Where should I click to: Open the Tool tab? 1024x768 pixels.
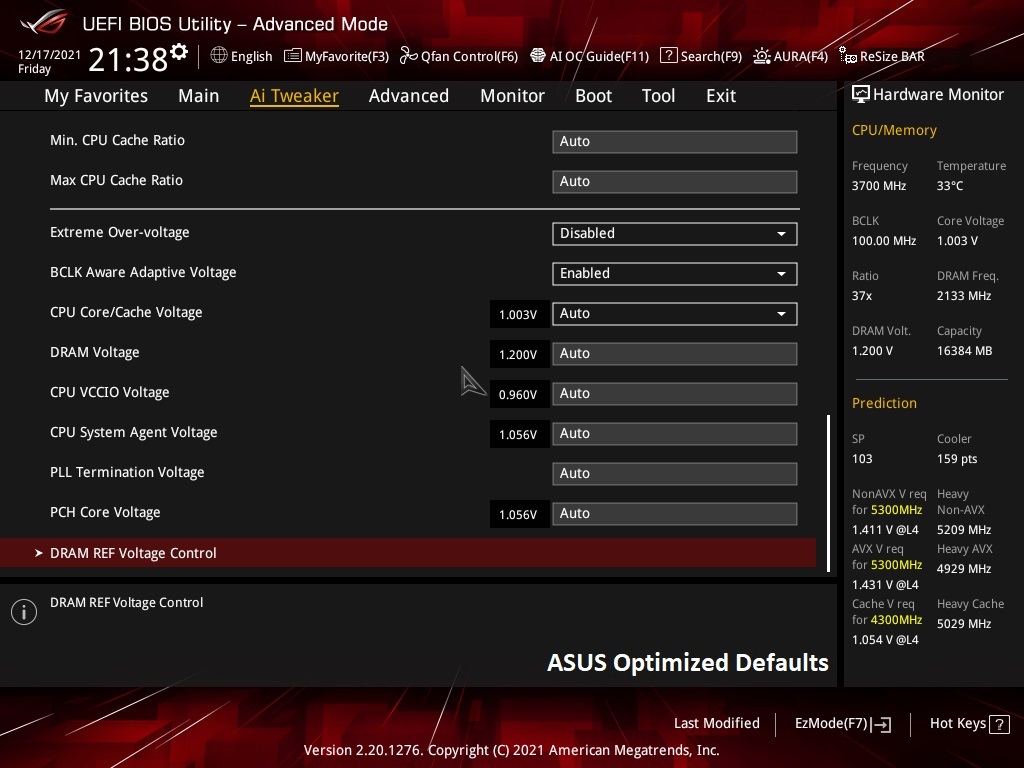tap(658, 96)
